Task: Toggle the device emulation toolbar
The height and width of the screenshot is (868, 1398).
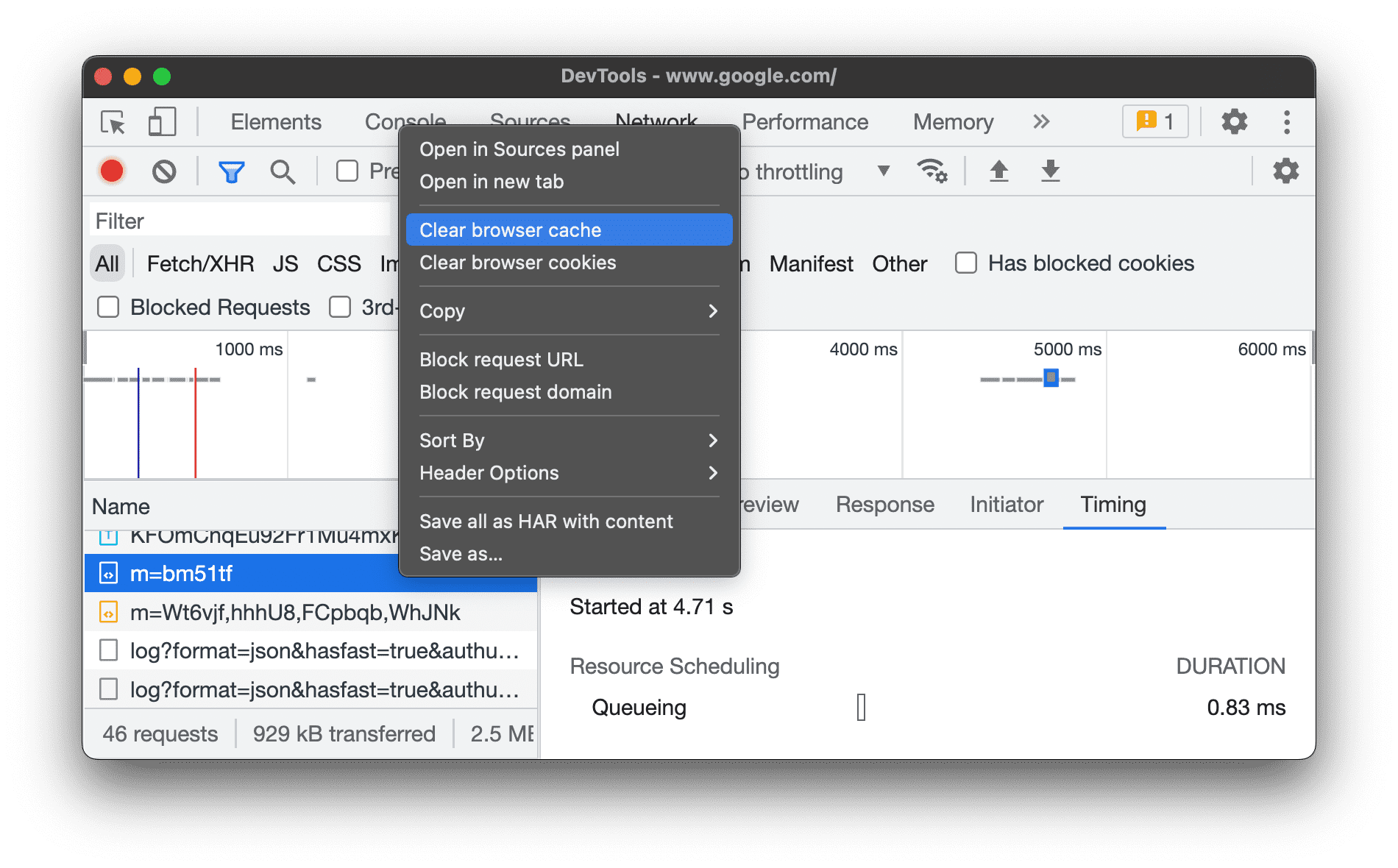Action: (161, 122)
